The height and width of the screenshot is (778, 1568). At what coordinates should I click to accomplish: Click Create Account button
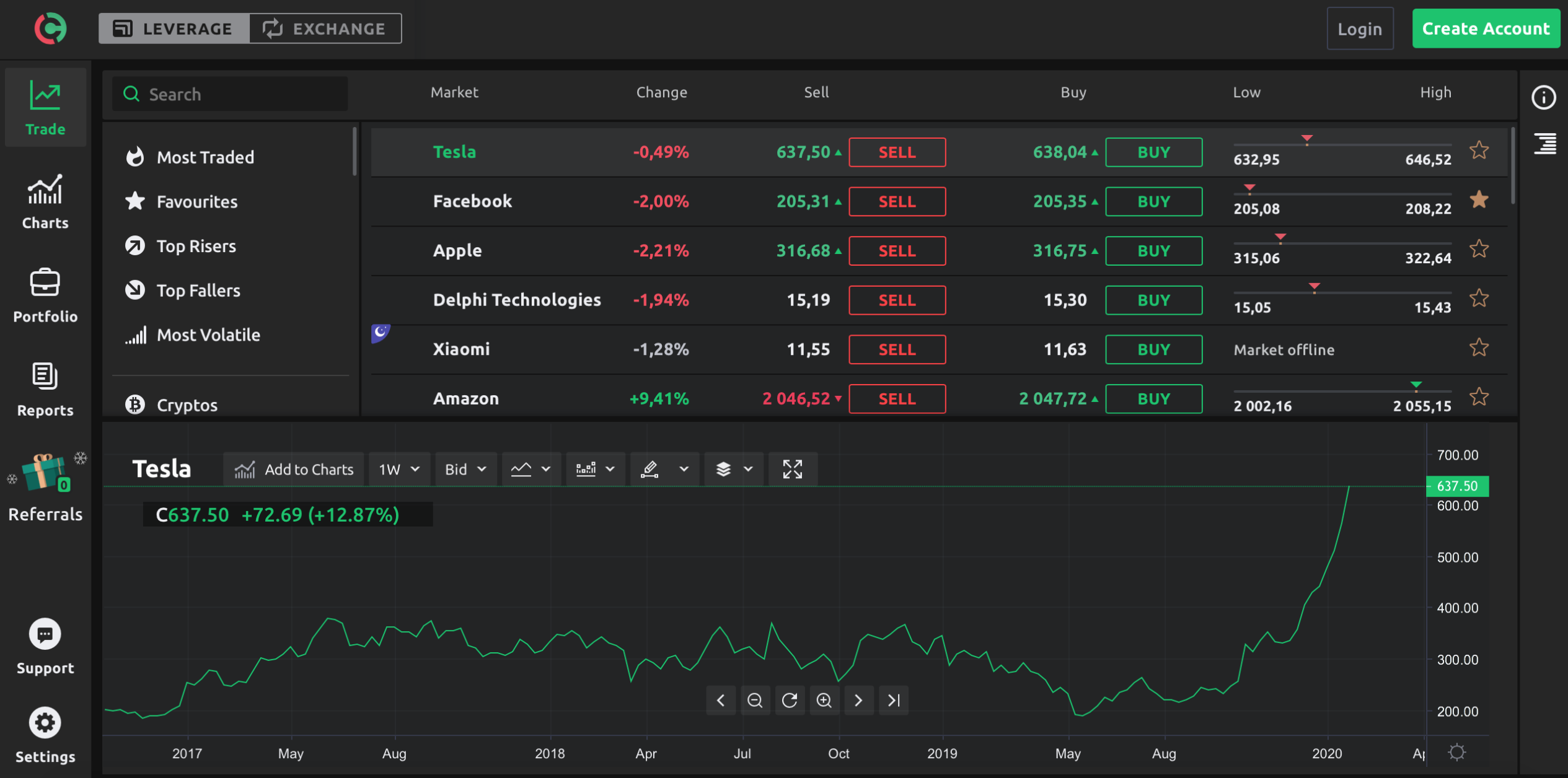pos(1486,28)
